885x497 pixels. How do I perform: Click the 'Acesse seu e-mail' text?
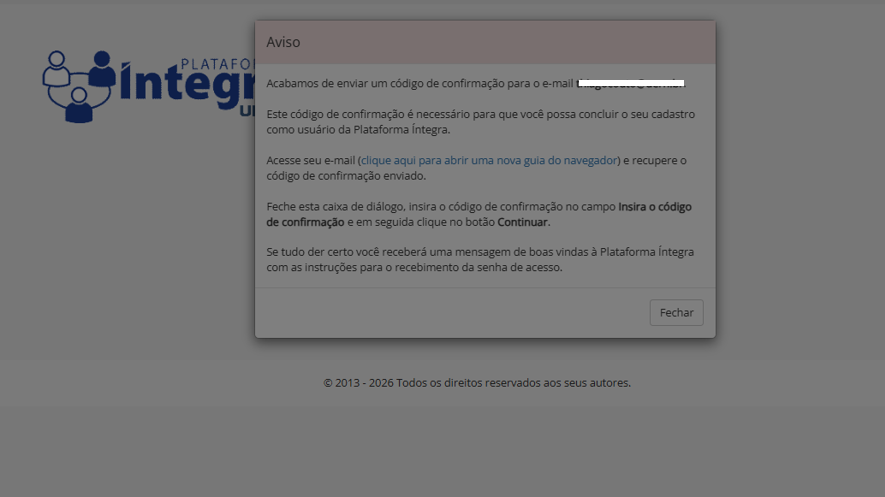pos(310,160)
